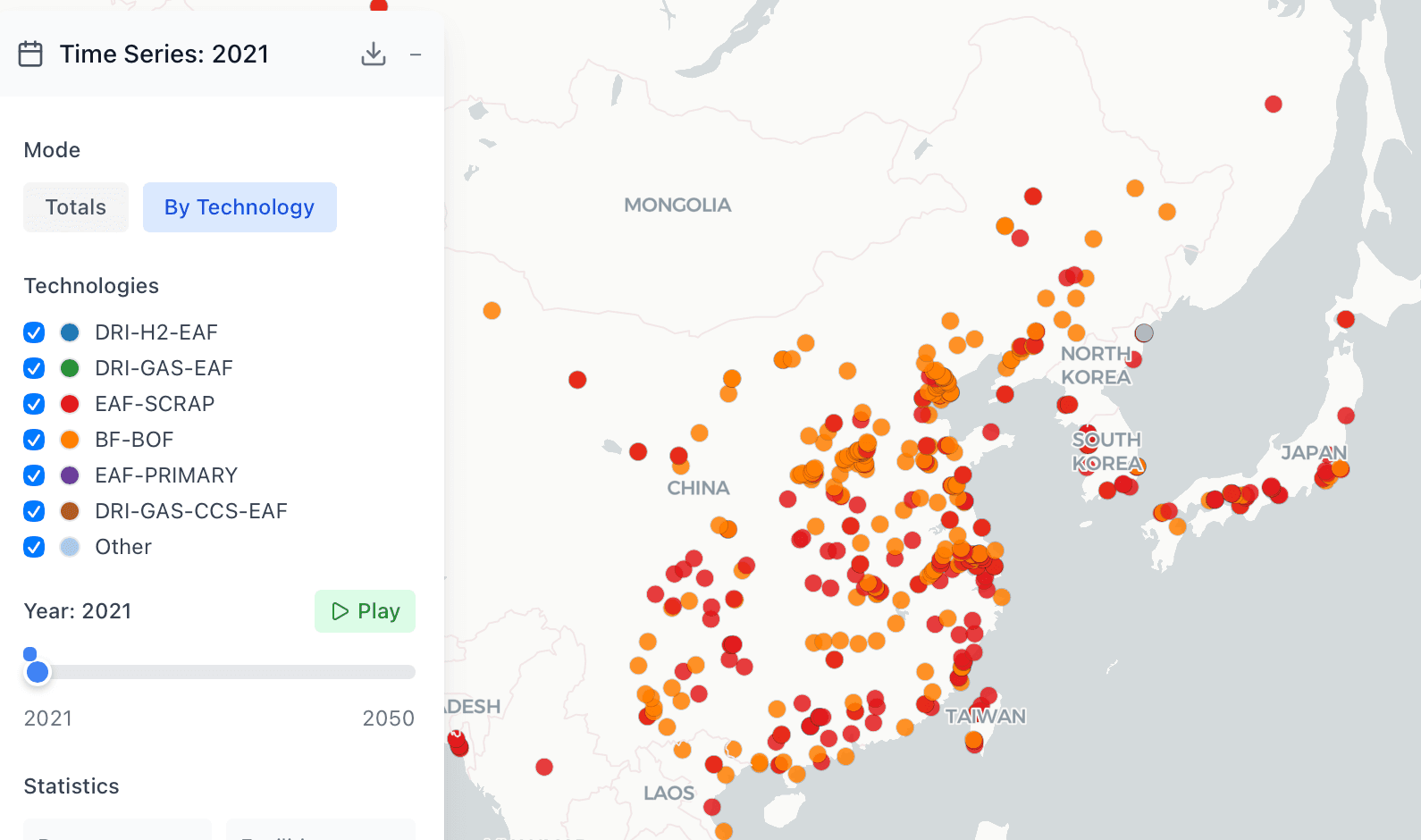Click the blue DRI-H2-EAF color swatch

pyautogui.click(x=70, y=332)
